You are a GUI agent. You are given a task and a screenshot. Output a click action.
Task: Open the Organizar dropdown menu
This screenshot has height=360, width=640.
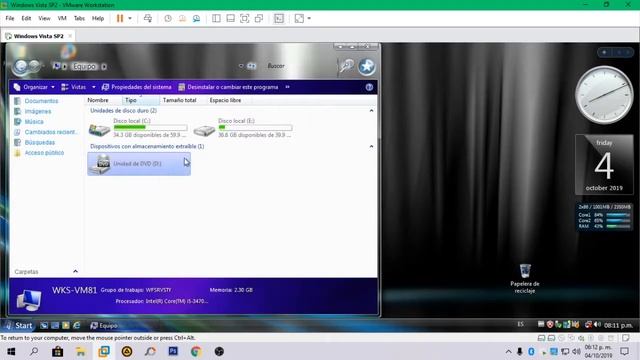coord(34,87)
